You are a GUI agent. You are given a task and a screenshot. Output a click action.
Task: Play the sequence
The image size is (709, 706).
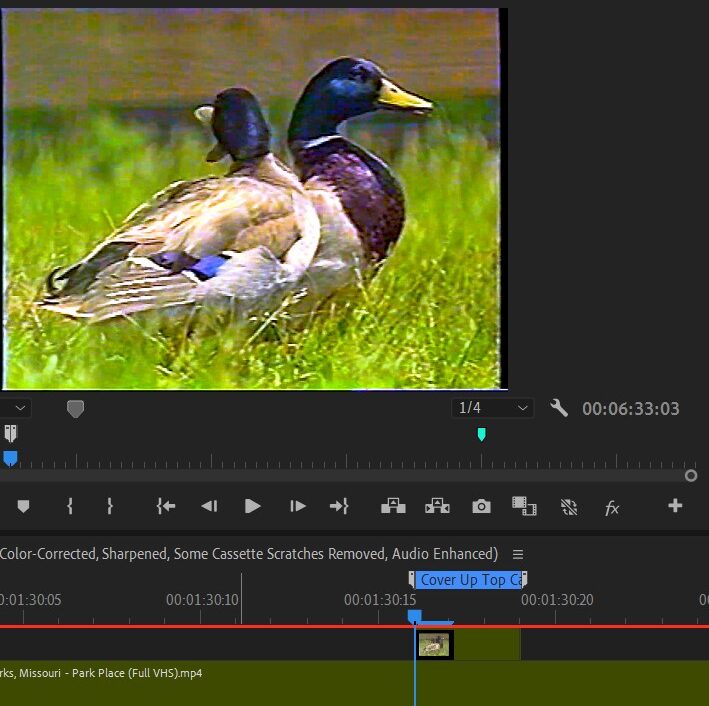tap(252, 506)
